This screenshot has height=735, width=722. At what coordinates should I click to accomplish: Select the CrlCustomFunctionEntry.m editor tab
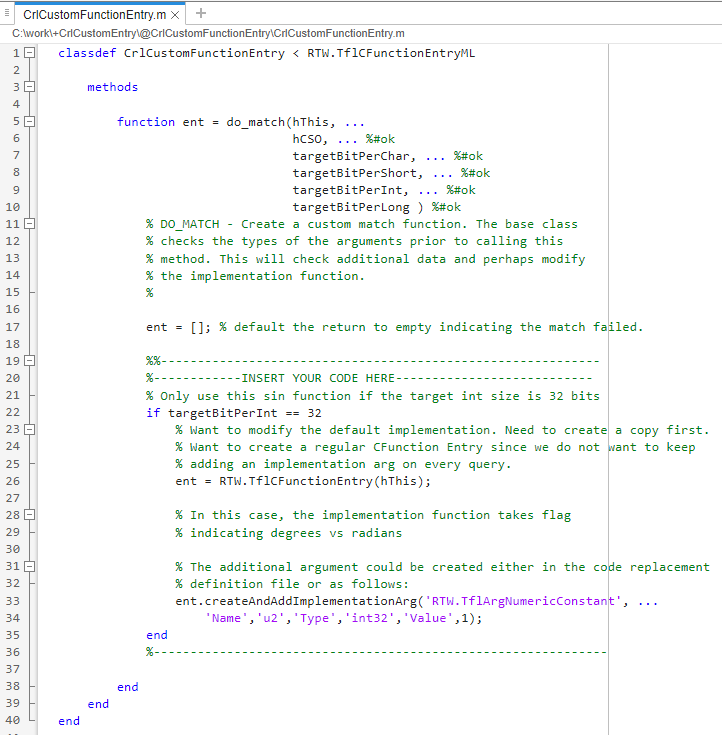point(94,15)
